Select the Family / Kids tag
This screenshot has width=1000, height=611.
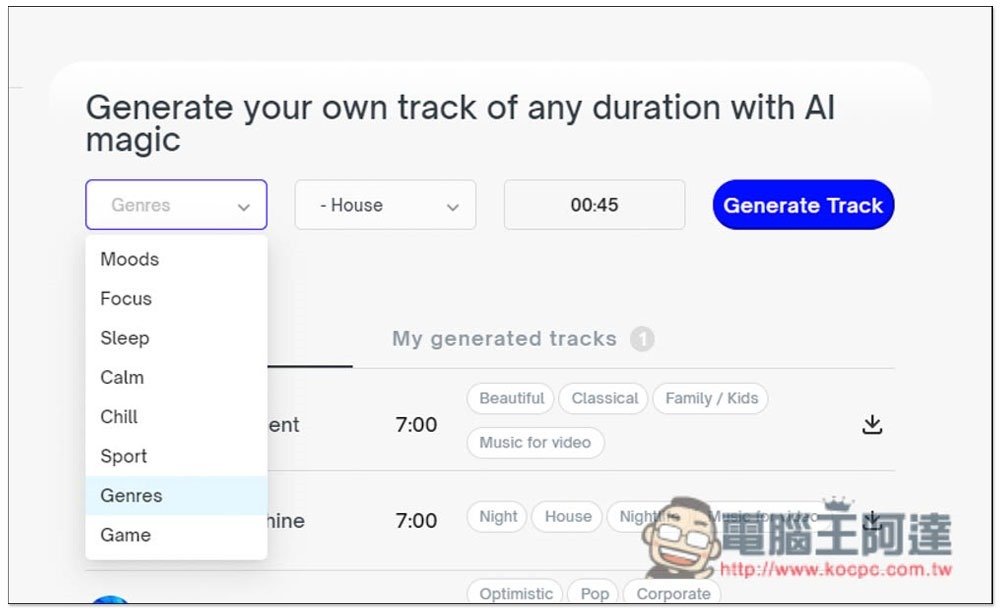711,398
